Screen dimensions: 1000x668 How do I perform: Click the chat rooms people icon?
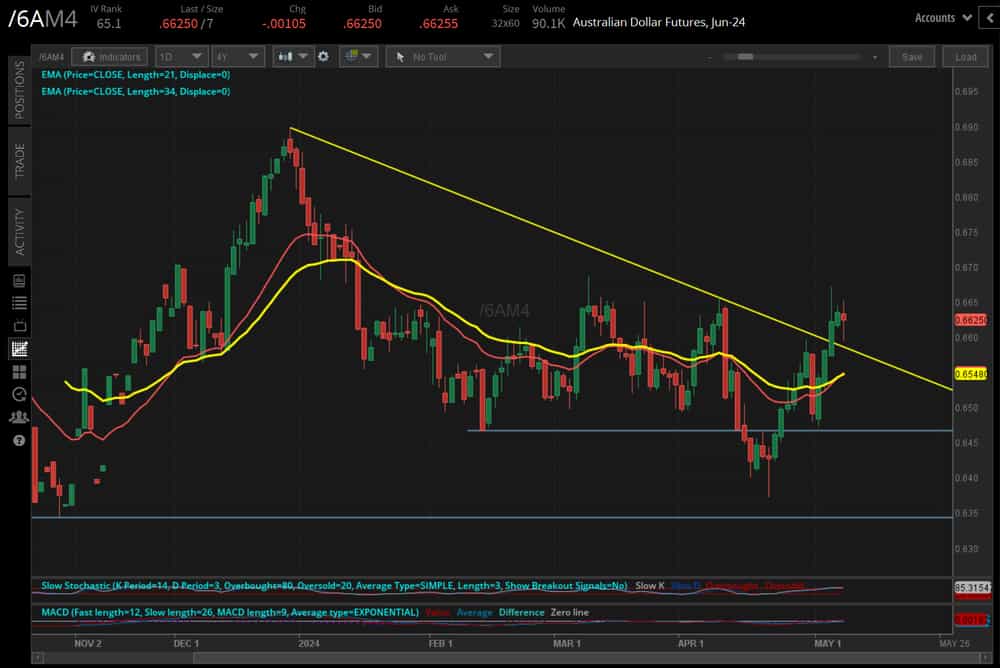coord(19,417)
